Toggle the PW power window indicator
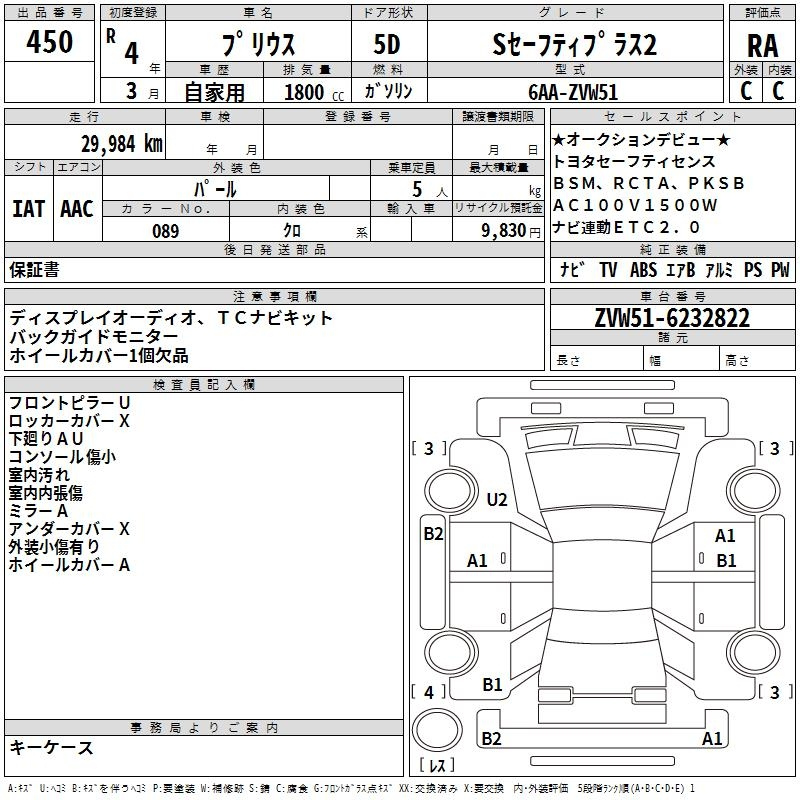Viewport: 800px width, 800px height. tap(779, 269)
